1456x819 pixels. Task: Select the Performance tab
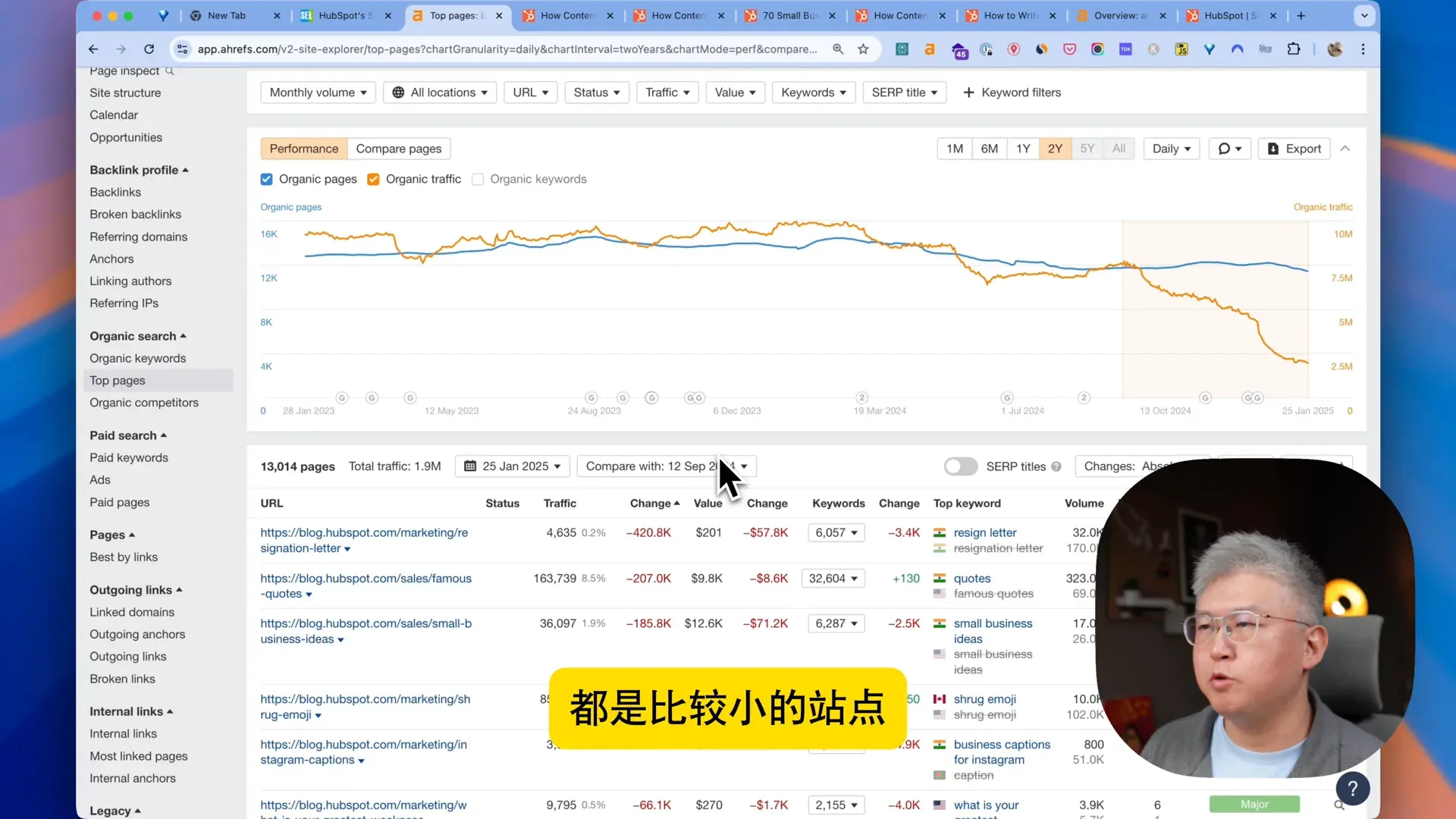(303, 149)
